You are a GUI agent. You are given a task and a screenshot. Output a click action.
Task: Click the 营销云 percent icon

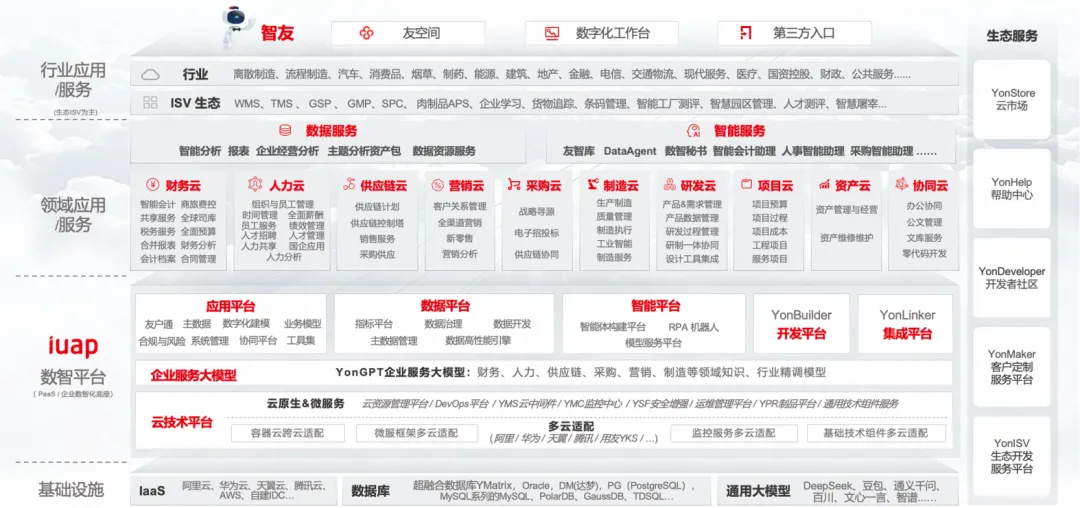437,185
